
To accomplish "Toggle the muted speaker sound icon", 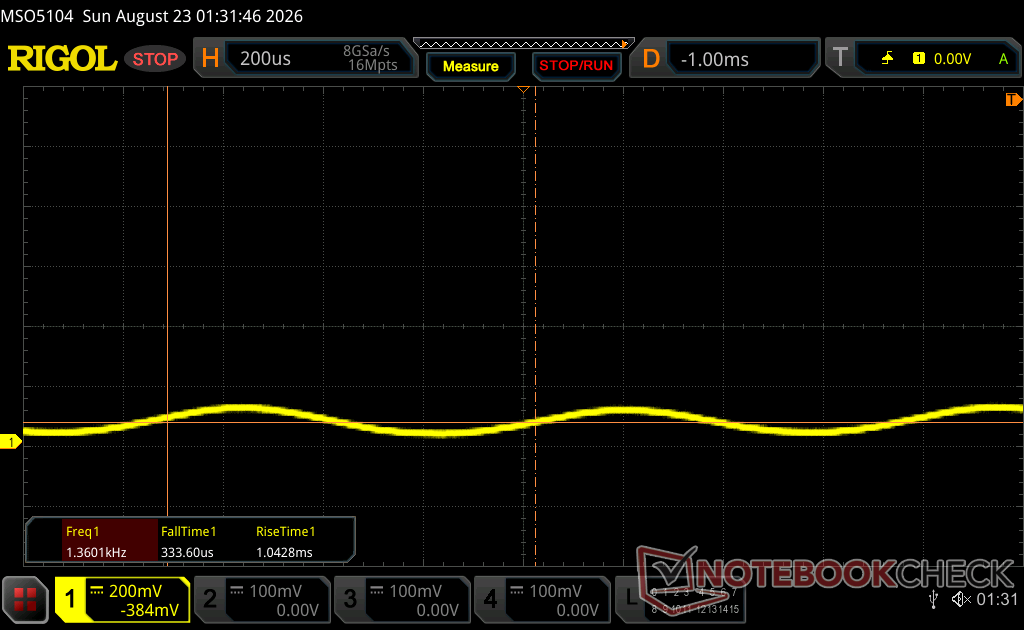I will [961, 599].
